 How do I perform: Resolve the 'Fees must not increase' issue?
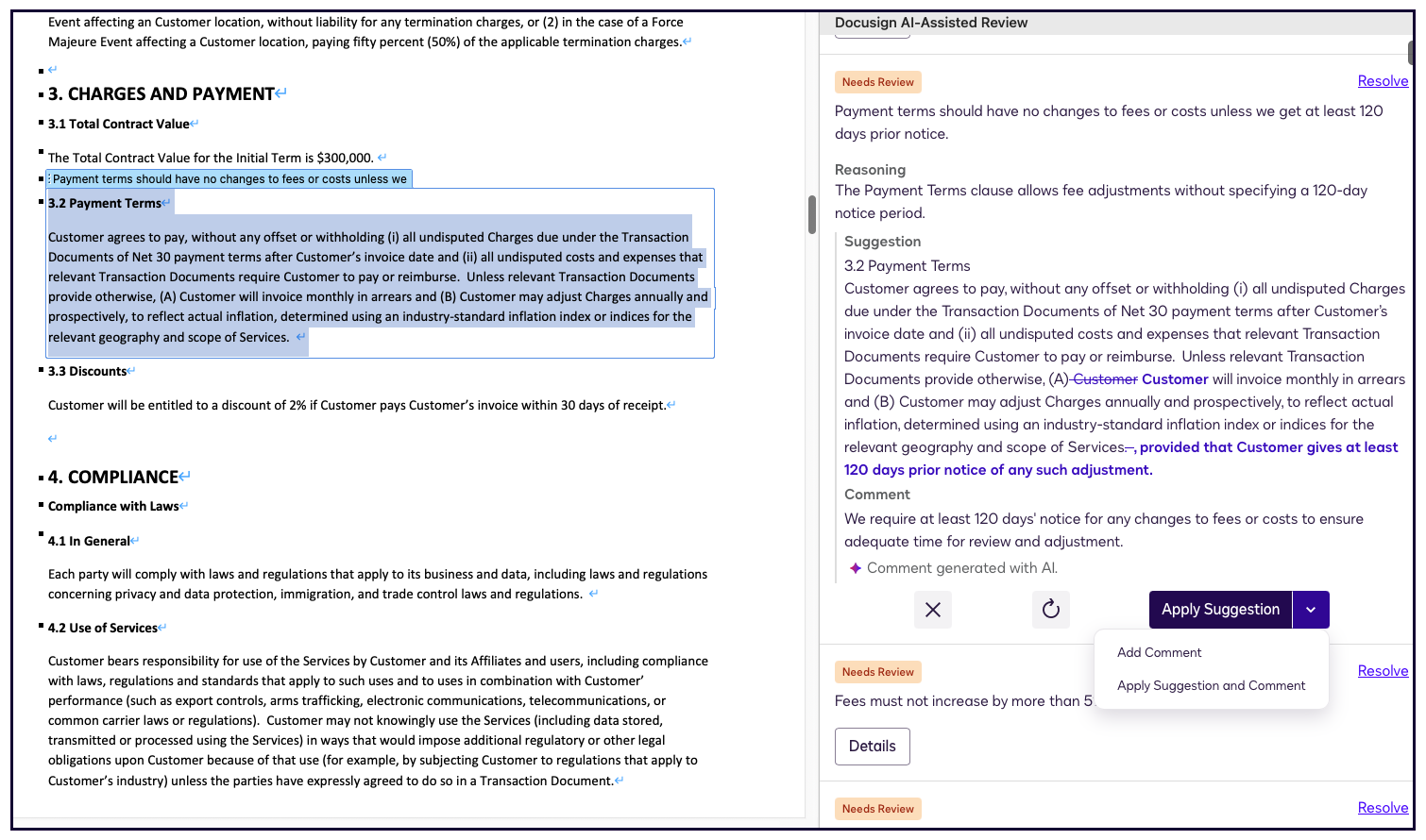click(1383, 671)
